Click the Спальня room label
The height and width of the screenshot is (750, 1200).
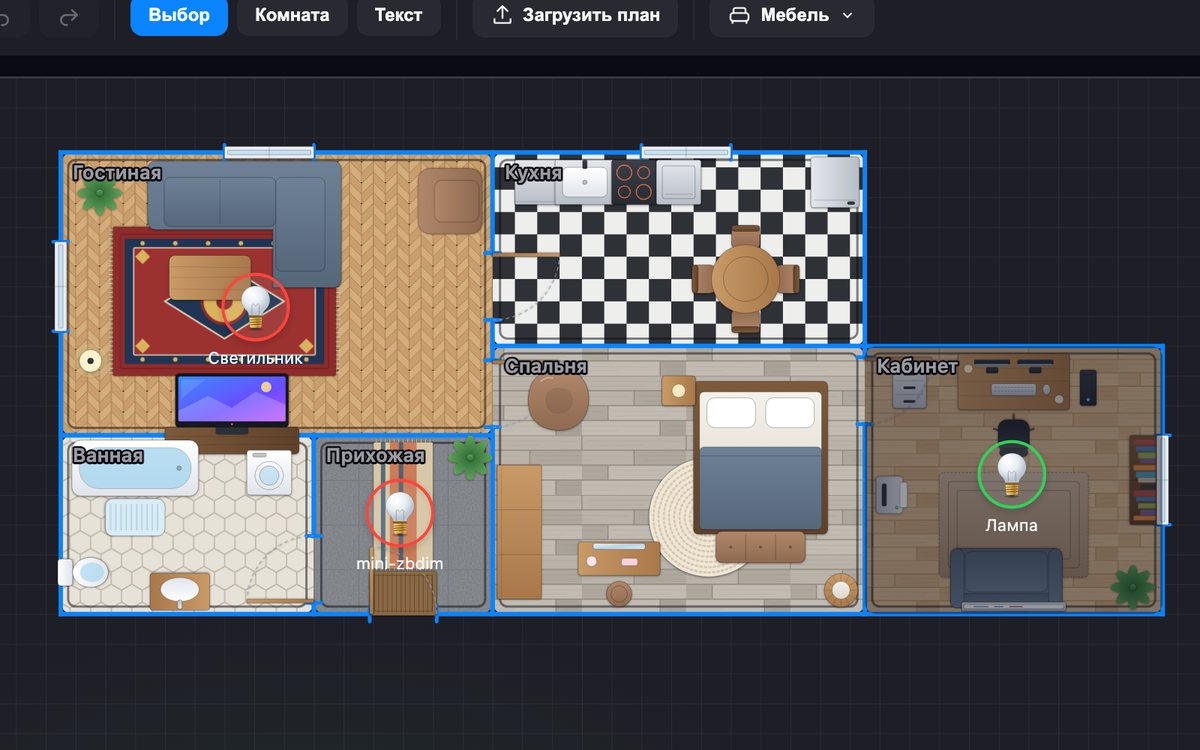click(545, 366)
